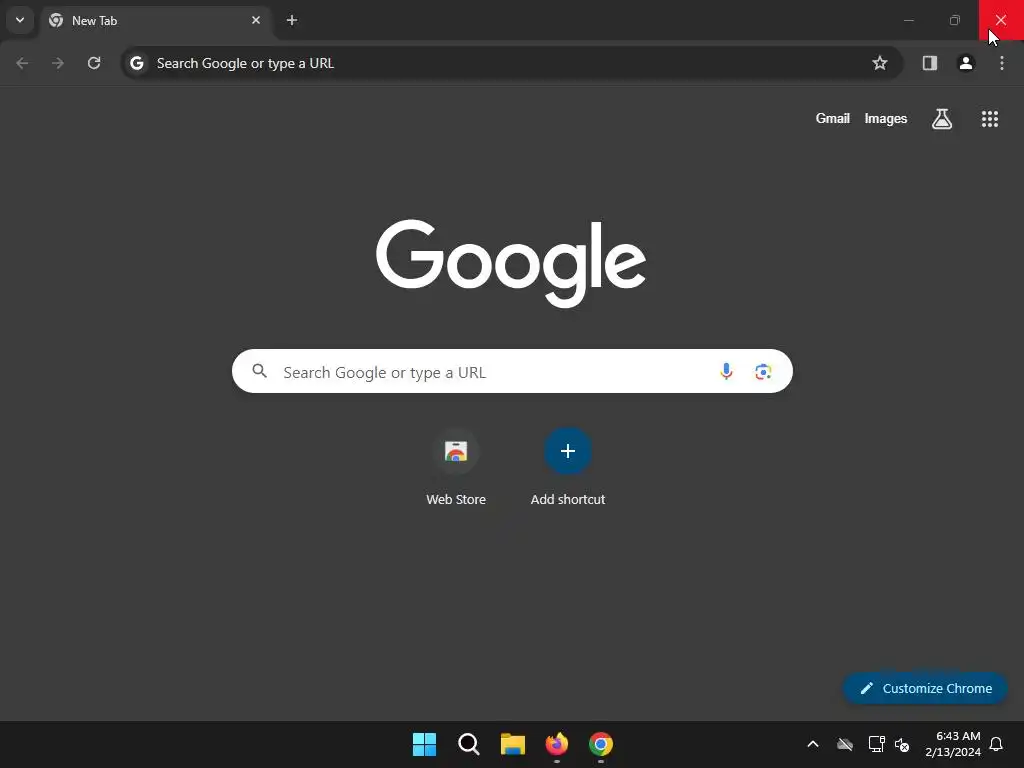Open Windows taskbar search
Viewport: 1024px width, 768px height.
468,744
